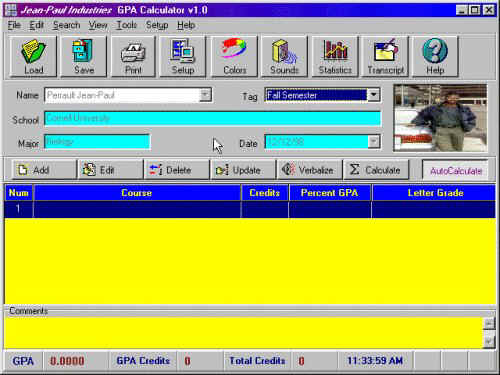This screenshot has height=375, width=500.
Task: Click the Major input field
Action: (x=97, y=142)
